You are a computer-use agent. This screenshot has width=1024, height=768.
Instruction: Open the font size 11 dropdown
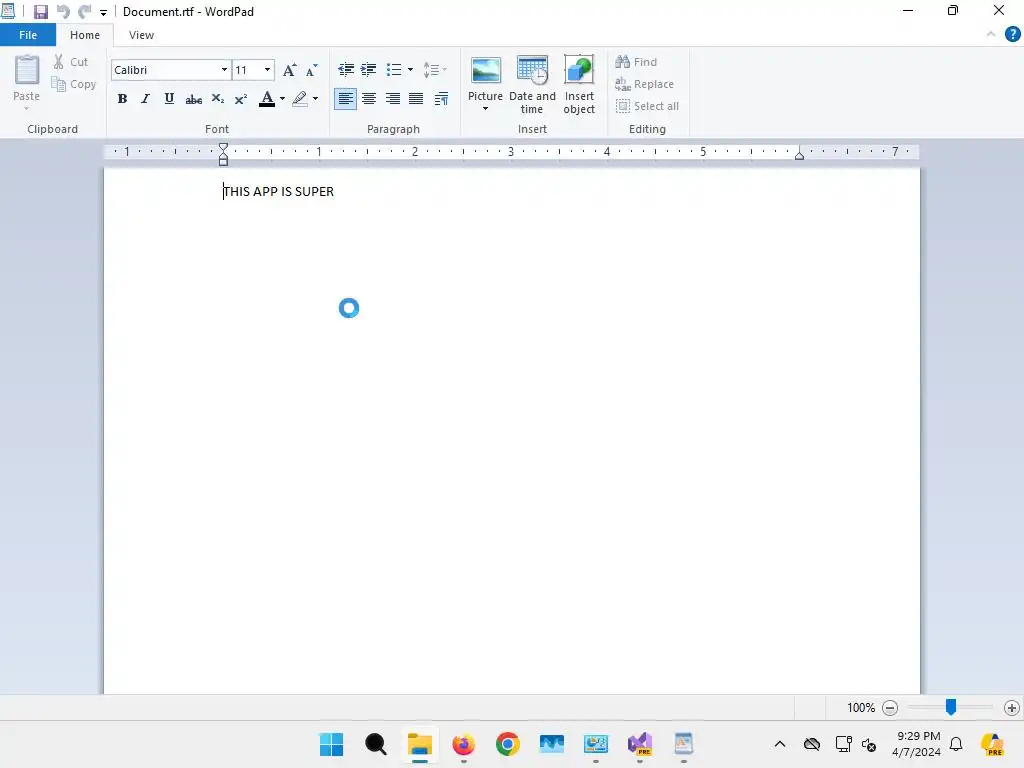(267, 70)
